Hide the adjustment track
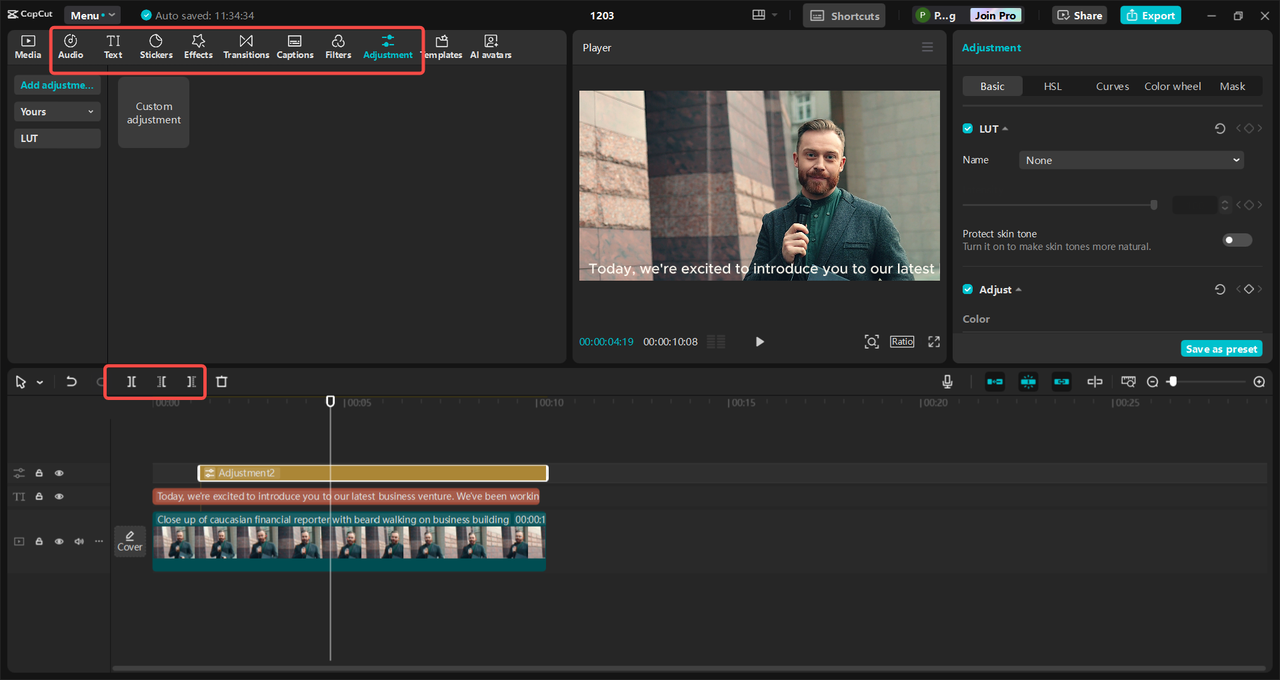Image resolution: width=1280 pixels, height=680 pixels. [x=59, y=473]
